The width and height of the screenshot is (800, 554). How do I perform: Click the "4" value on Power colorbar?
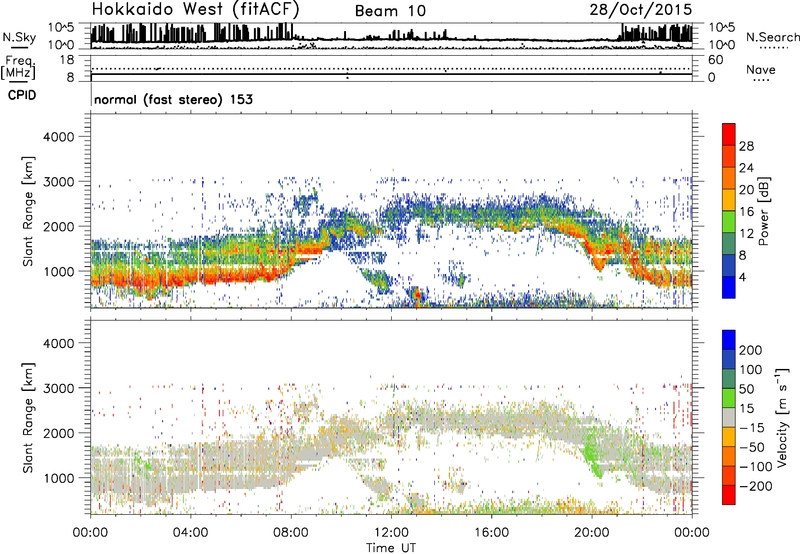tap(743, 277)
